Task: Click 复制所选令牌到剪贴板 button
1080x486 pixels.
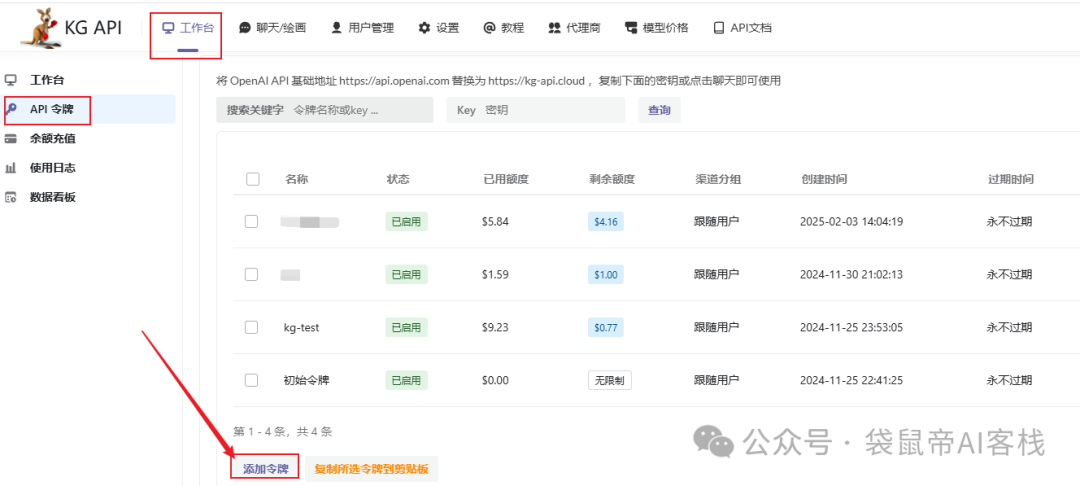Action: 371,469
